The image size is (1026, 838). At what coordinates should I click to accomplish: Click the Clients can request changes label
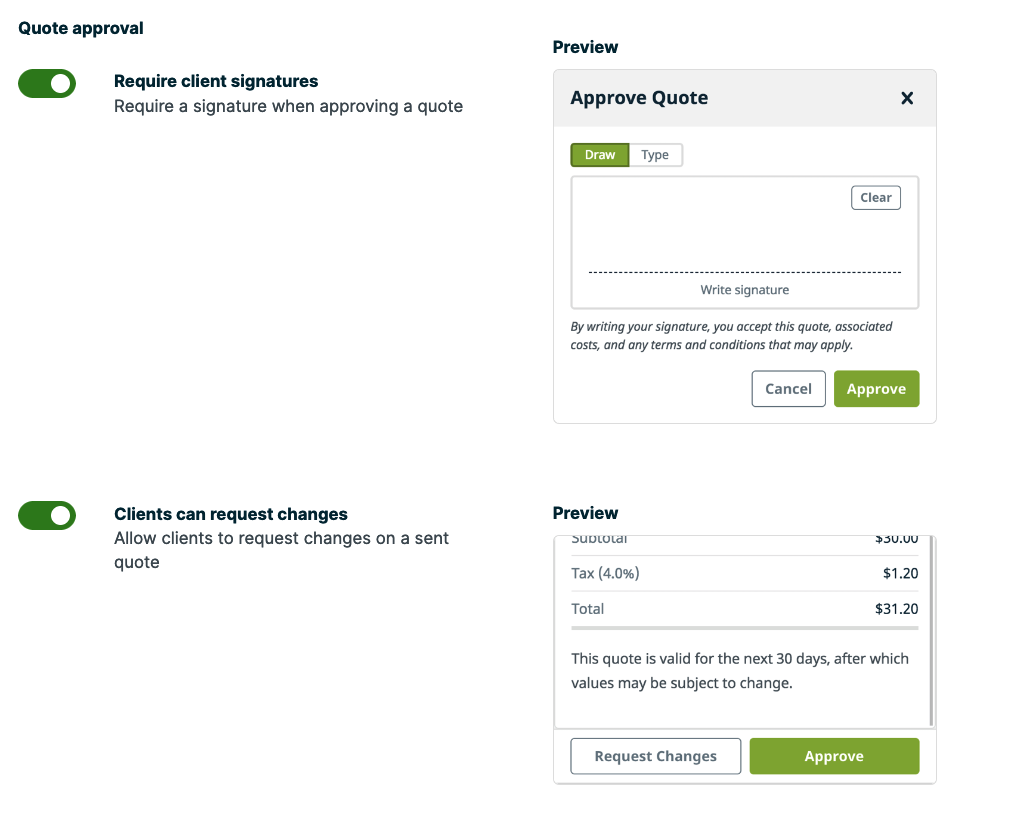tap(231, 514)
